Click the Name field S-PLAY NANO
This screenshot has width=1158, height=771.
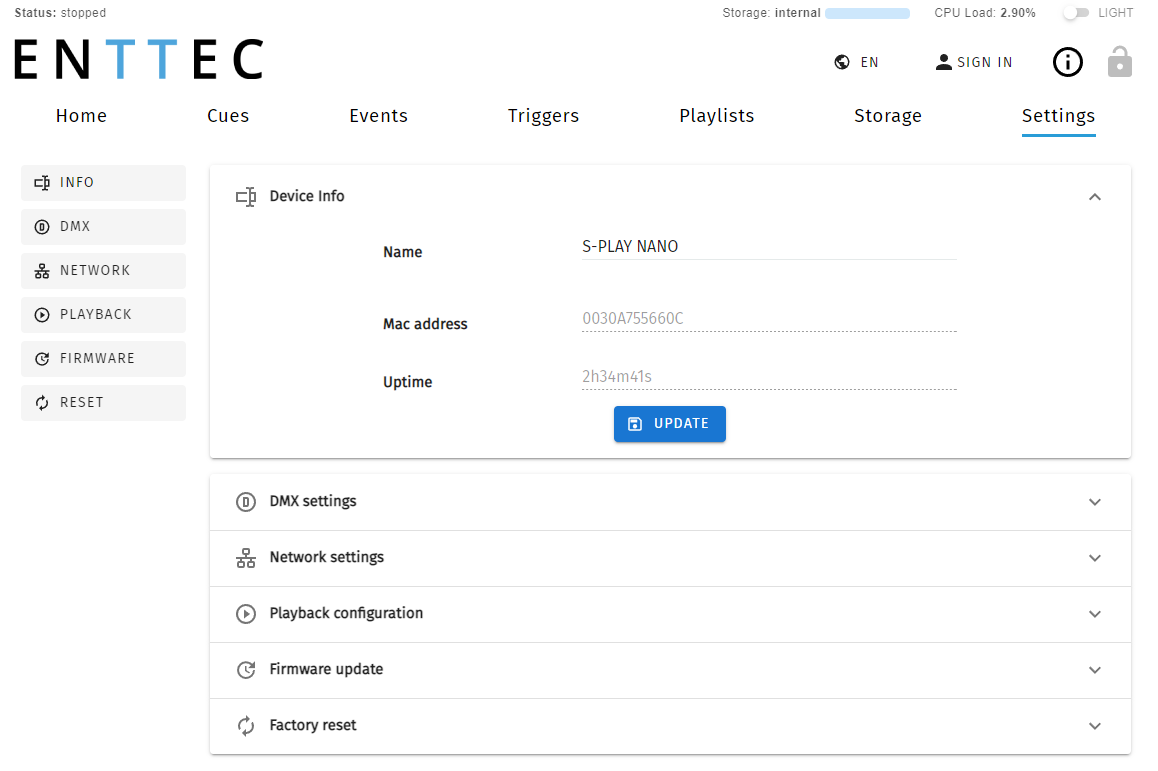tap(769, 247)
